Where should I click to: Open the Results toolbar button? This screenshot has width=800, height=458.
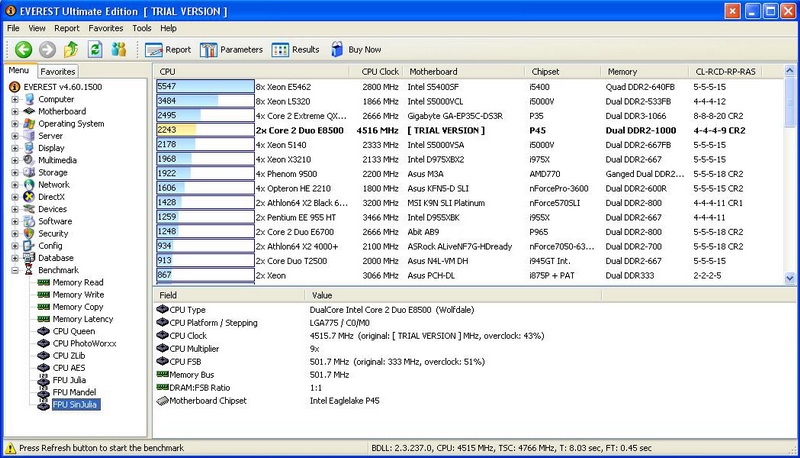coord(296,49)
